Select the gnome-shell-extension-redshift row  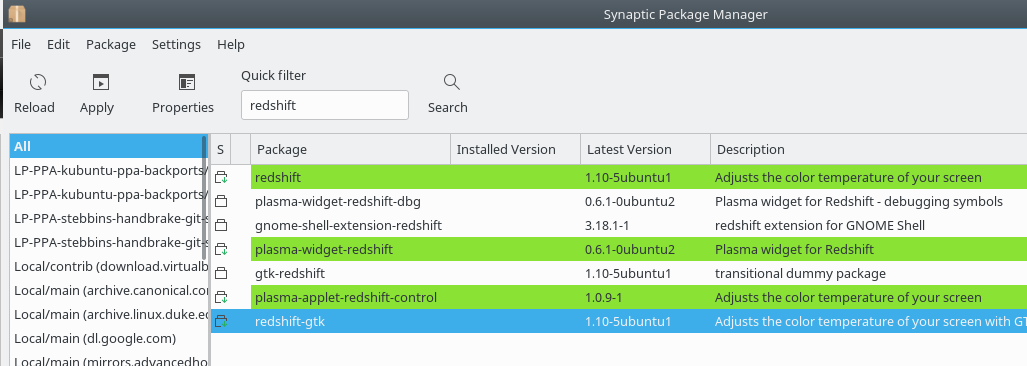pos(619,225)
